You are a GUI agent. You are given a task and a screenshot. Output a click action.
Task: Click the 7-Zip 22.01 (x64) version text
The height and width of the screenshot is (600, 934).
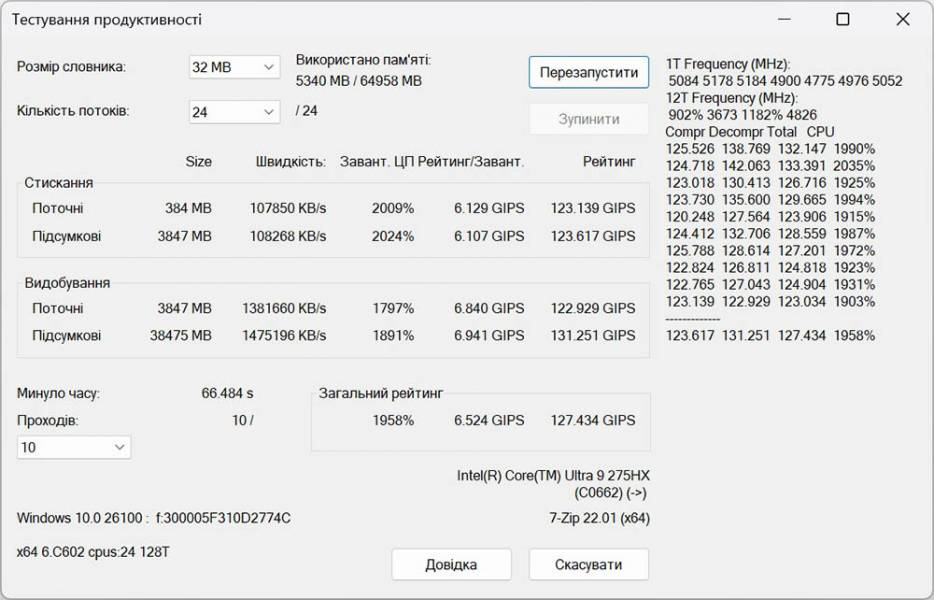592,518
